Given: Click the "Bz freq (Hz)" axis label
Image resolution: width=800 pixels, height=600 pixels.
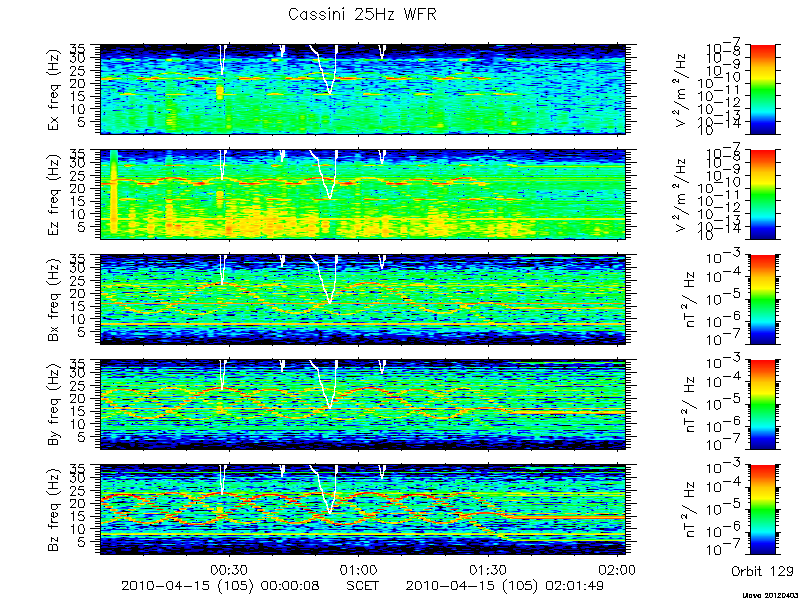Looking at the screenshot, I should 54,510.
